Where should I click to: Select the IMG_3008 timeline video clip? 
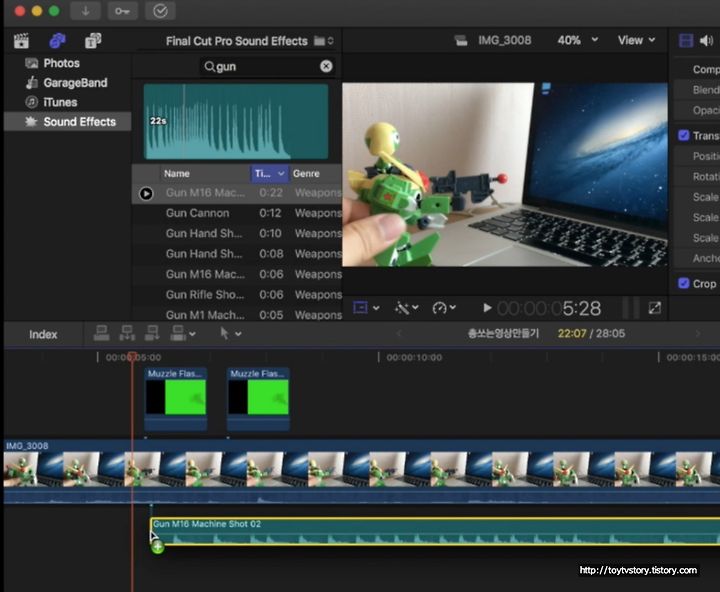point(362,472)
